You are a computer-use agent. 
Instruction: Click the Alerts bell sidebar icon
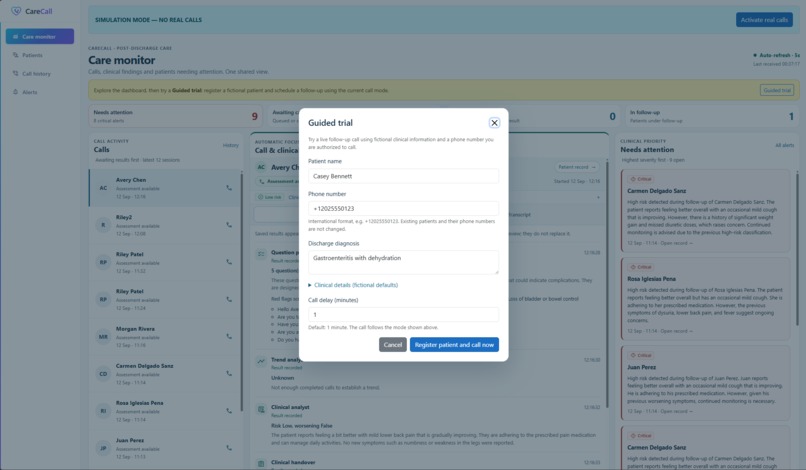coord(15,92)
